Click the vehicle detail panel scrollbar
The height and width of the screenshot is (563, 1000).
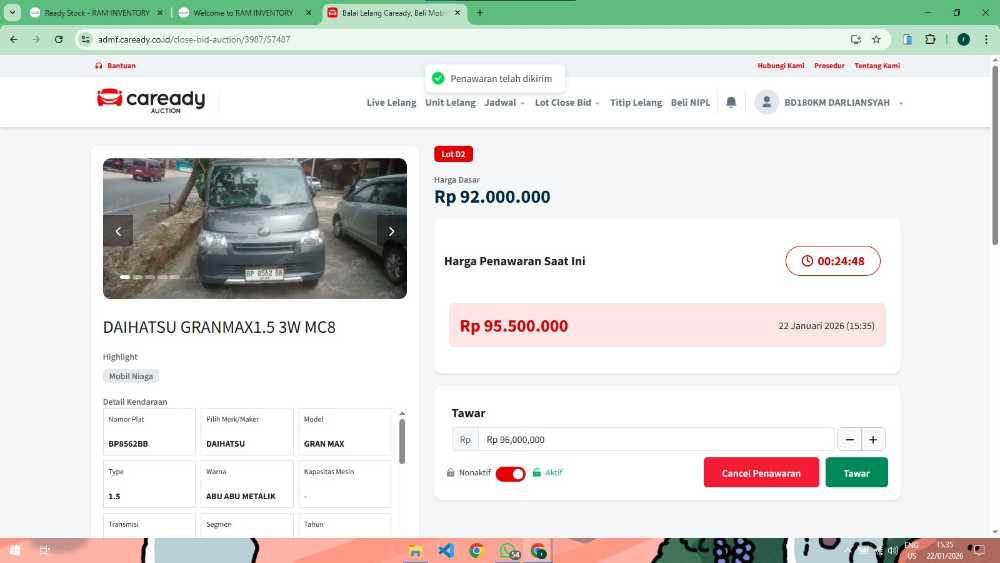(402, 440)
